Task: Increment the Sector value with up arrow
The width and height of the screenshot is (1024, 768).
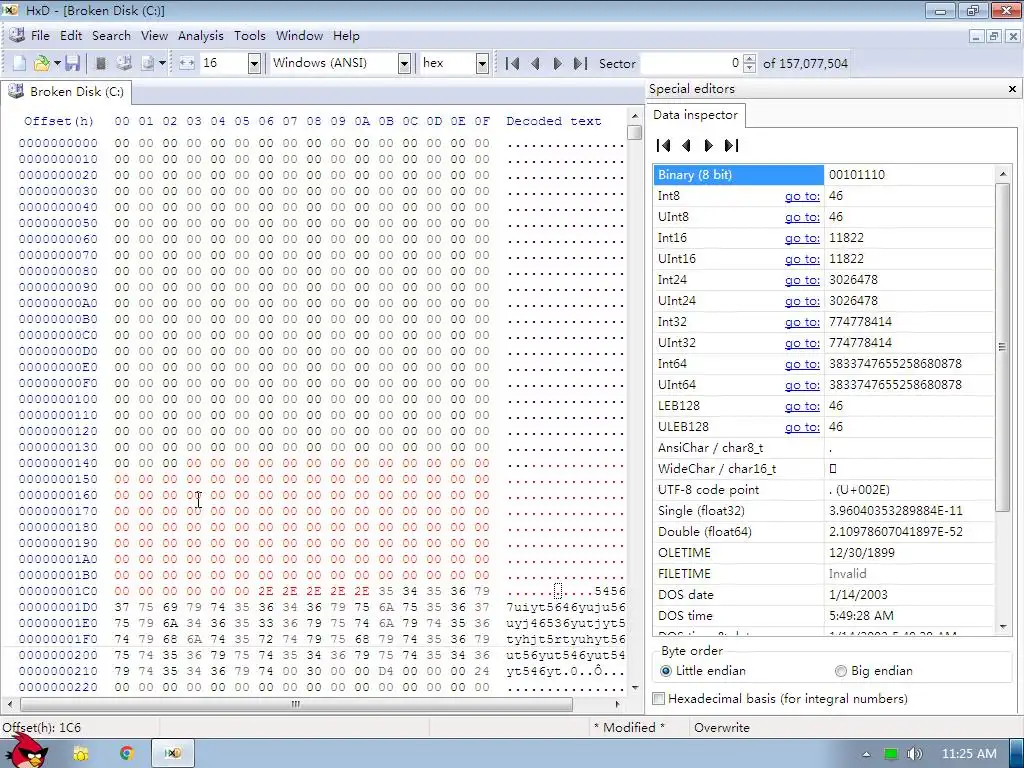Action: [750, 59]
